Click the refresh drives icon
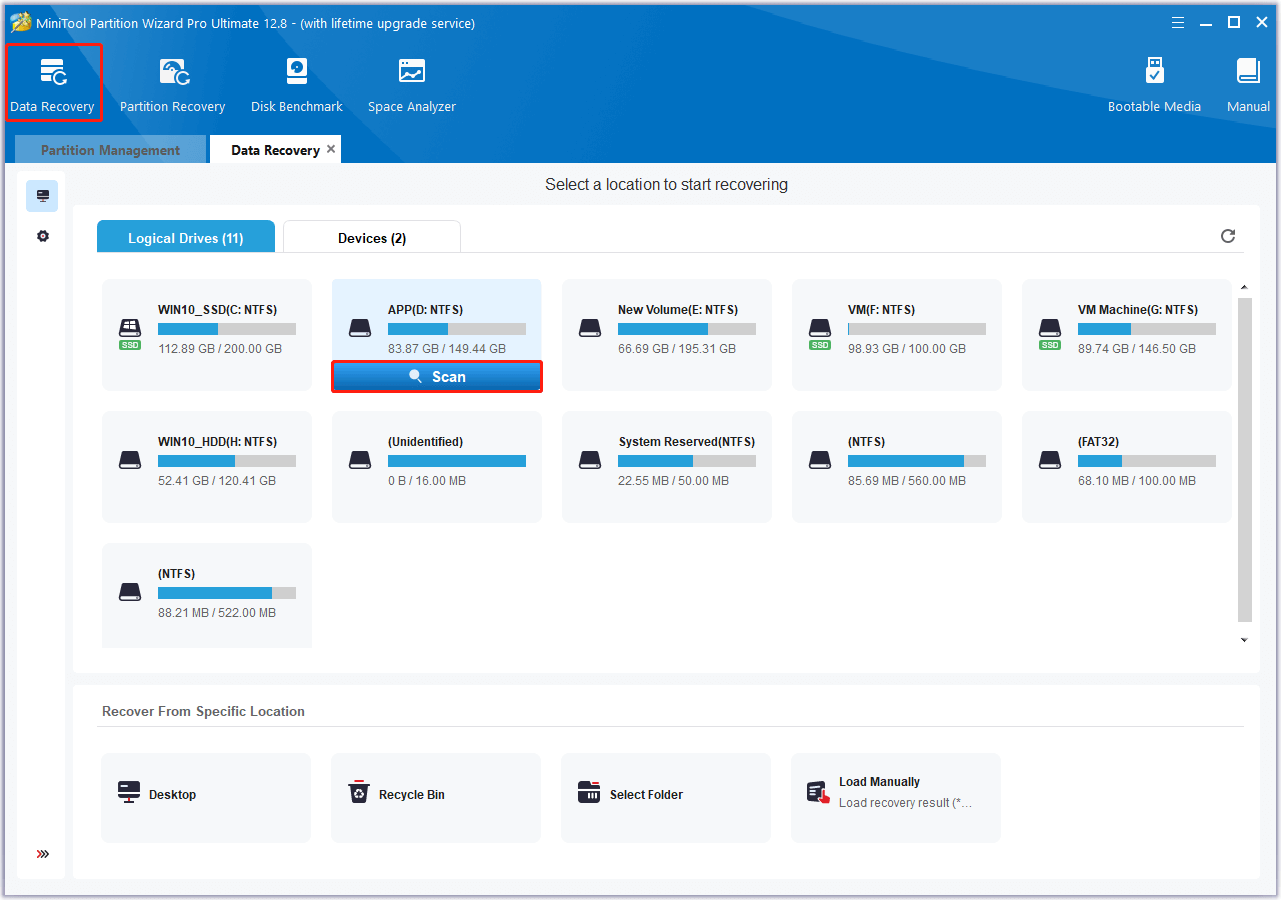Viewport: 1281px width, 900px height. tap(1228, 236)
